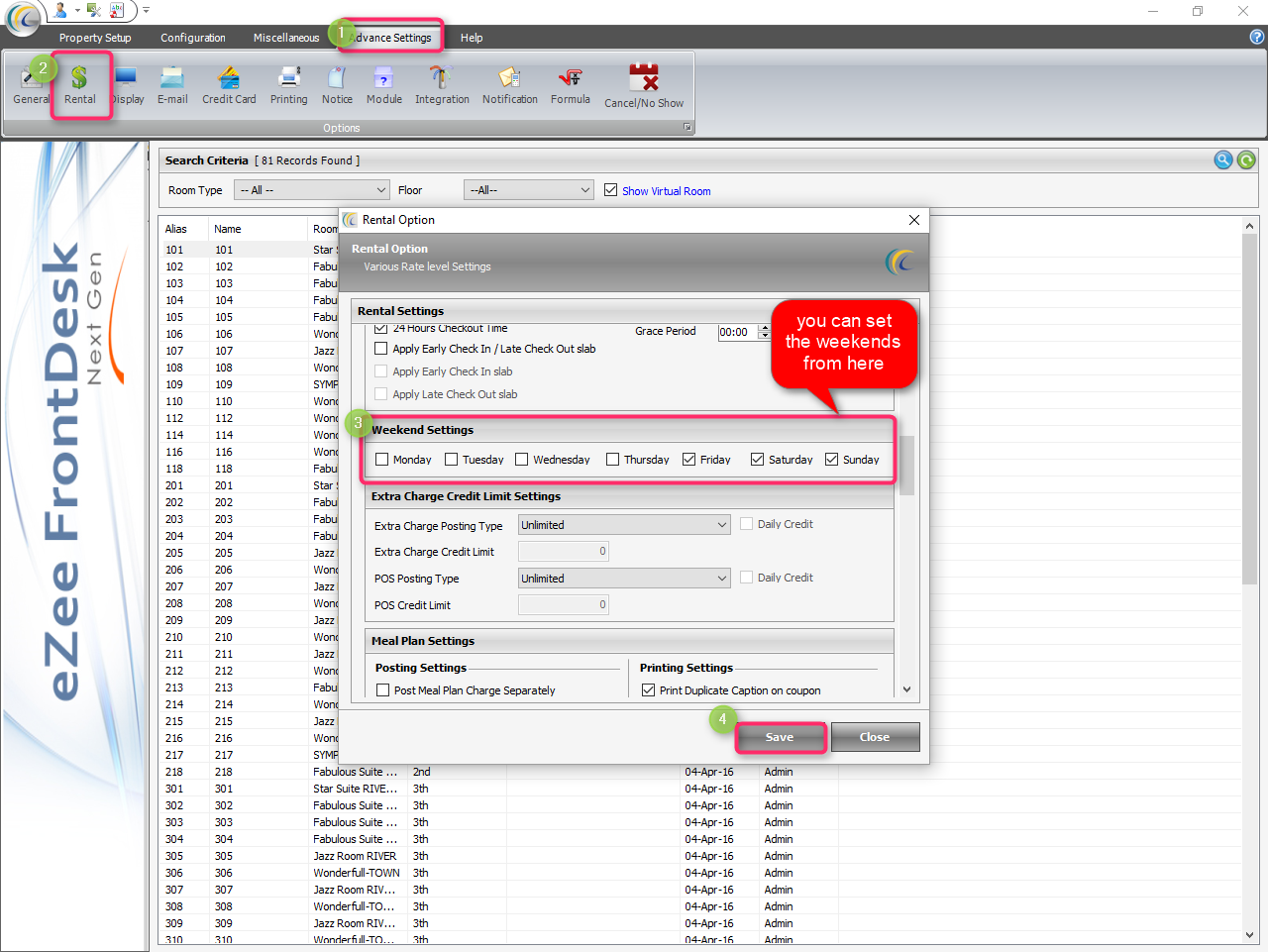Click the tools icon in quick access toolbar

[94, 10]
